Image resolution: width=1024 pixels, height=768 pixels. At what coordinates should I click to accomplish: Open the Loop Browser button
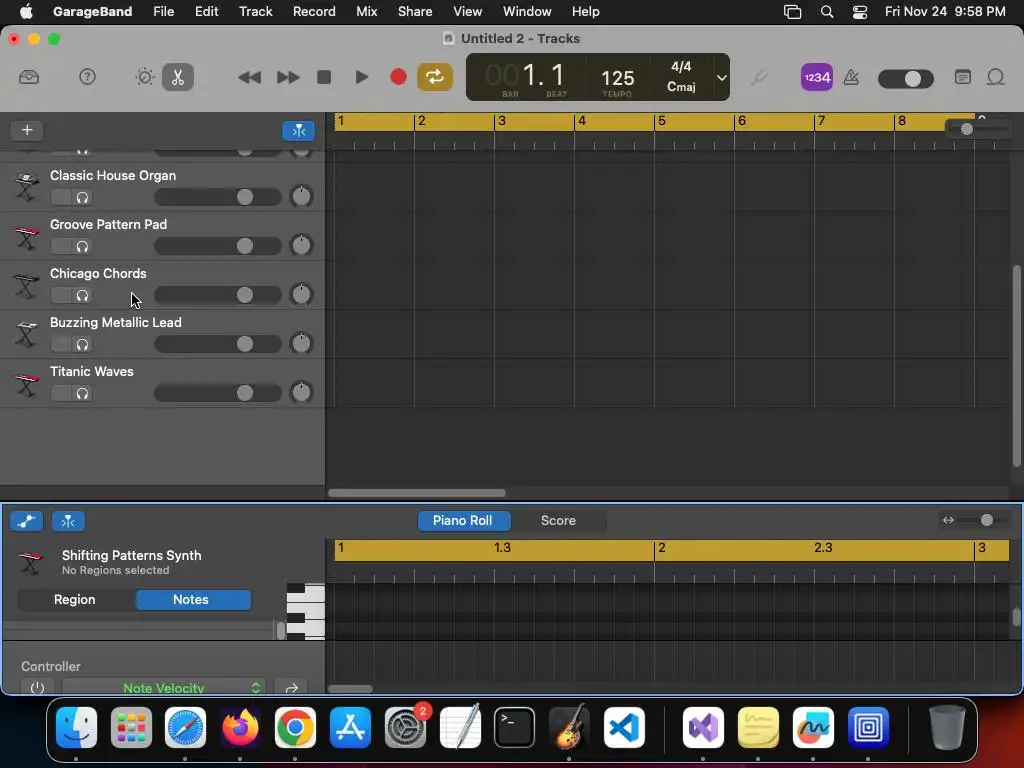click(995, 77)
